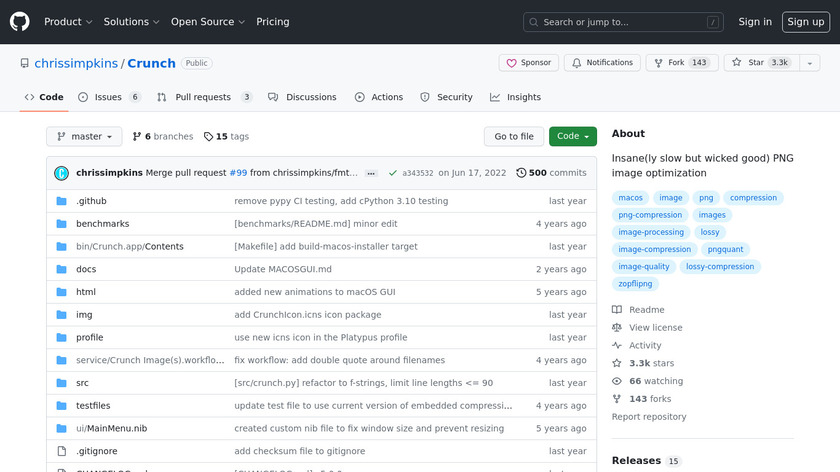This screenshot has height=472, width=840.
Task: Sponsor the repository with heart button
Action: (x=528, y=63)
